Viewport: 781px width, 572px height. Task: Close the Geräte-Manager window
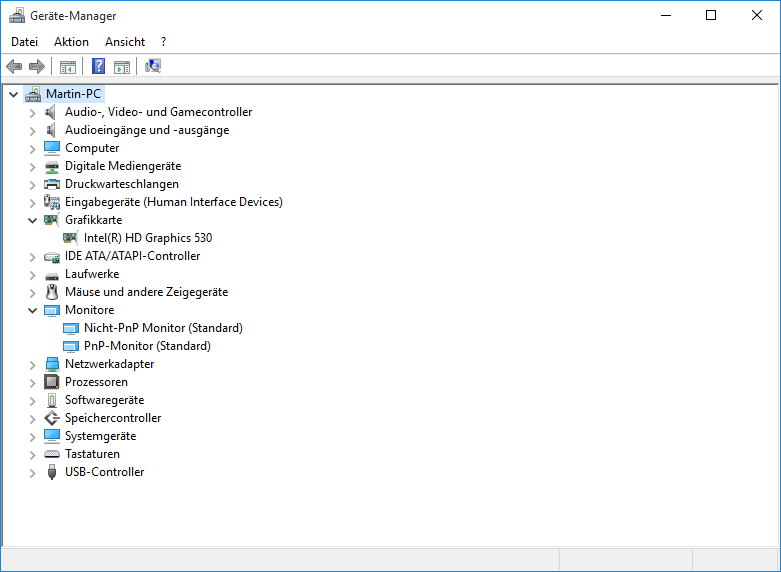(x=757, y=15)
